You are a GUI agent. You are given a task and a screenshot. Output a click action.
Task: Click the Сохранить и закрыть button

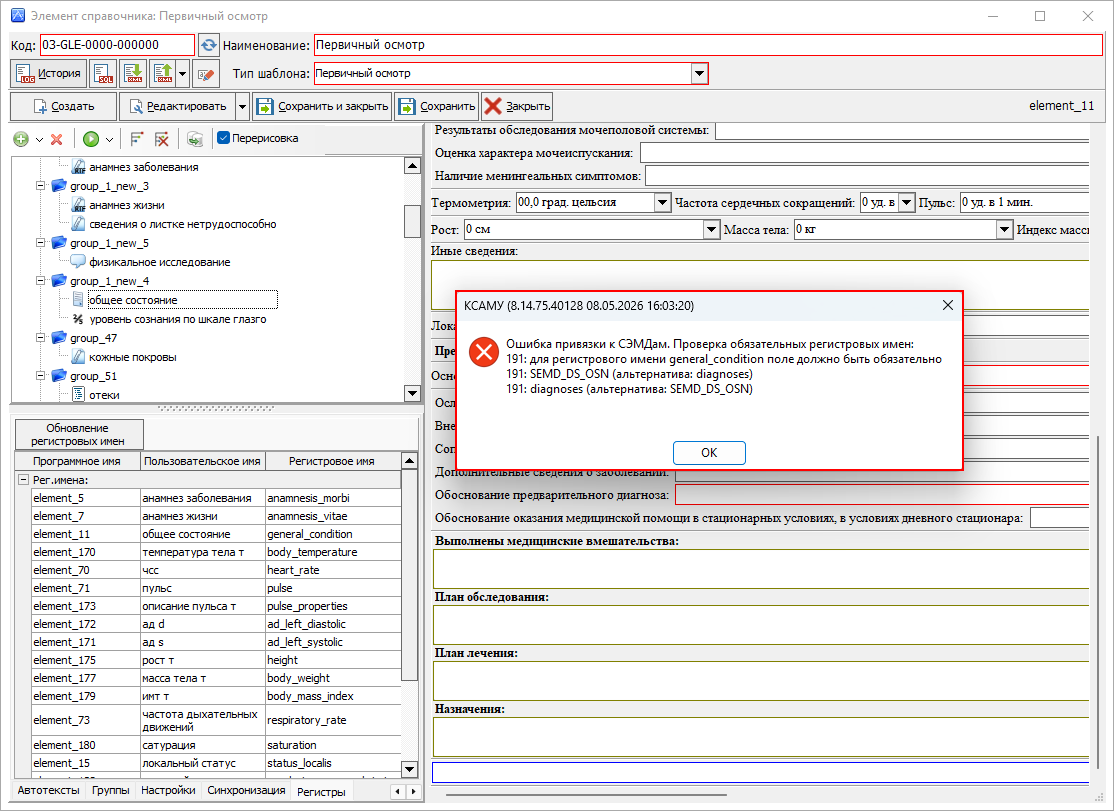pyautogui.click(x=323, y=107)
